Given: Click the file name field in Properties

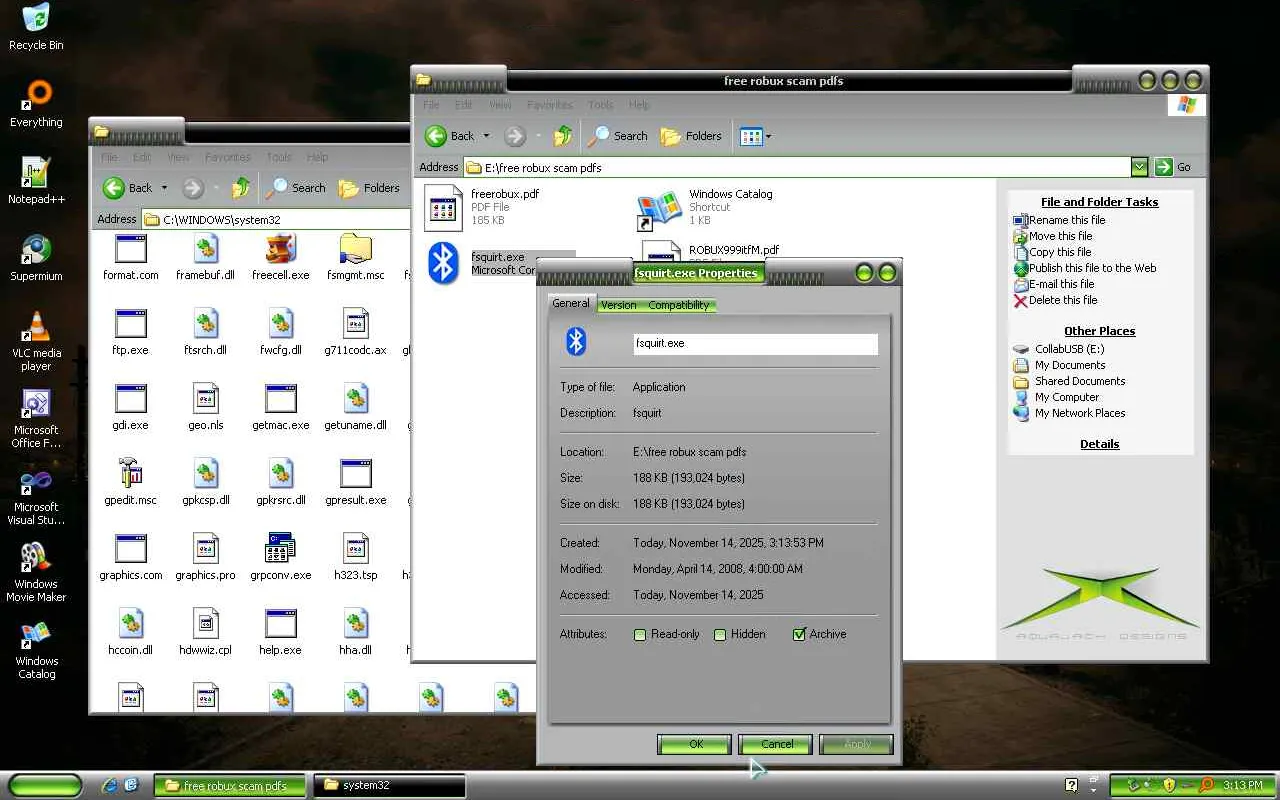Looking at the screenshot, I should pyautogui.click(x=756, y=343).
